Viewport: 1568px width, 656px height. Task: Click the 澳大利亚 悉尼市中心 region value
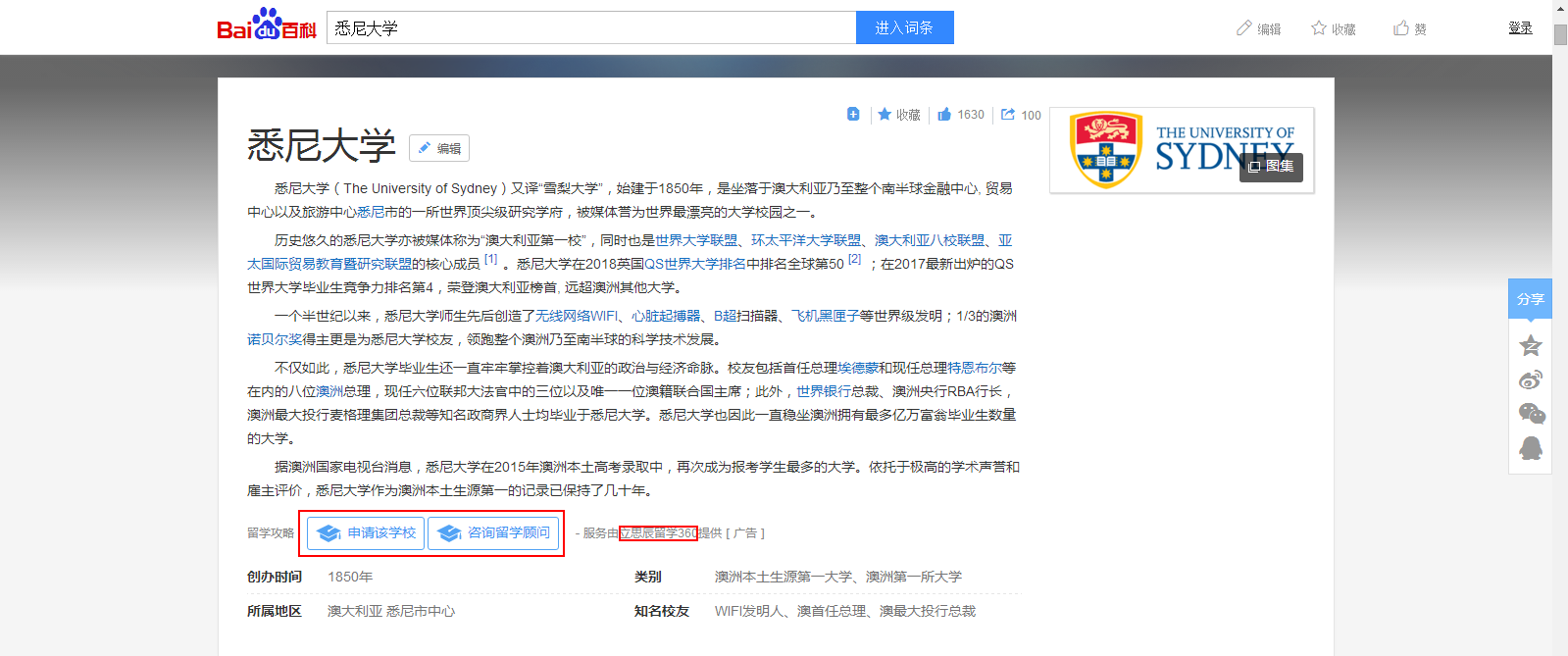click(391, 611)
